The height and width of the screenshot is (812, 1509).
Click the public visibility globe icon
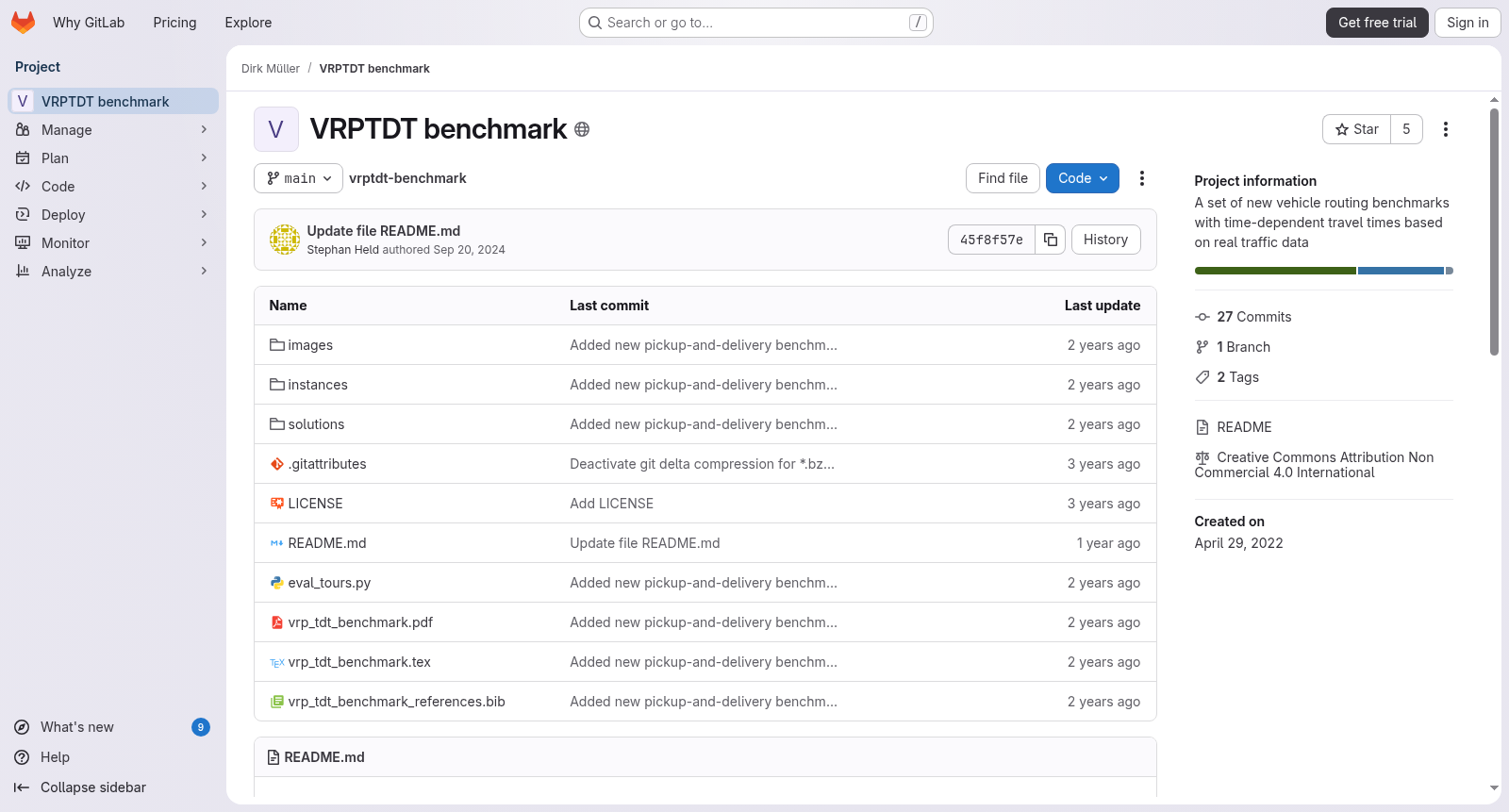(582, 129)
